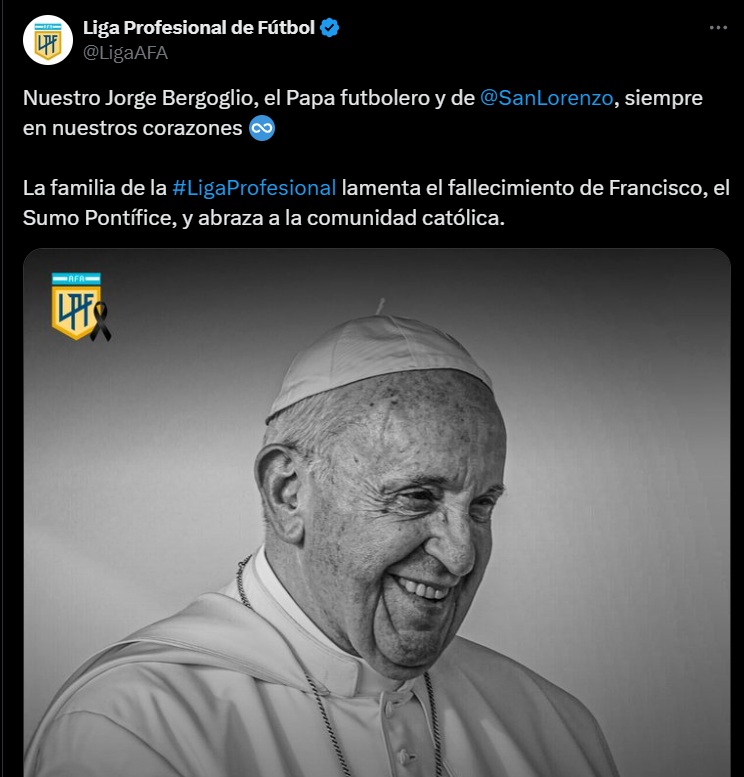The image size is (744, 777).
Task: Follow the @SanLorenzo mention link
Action: (547, 98)
